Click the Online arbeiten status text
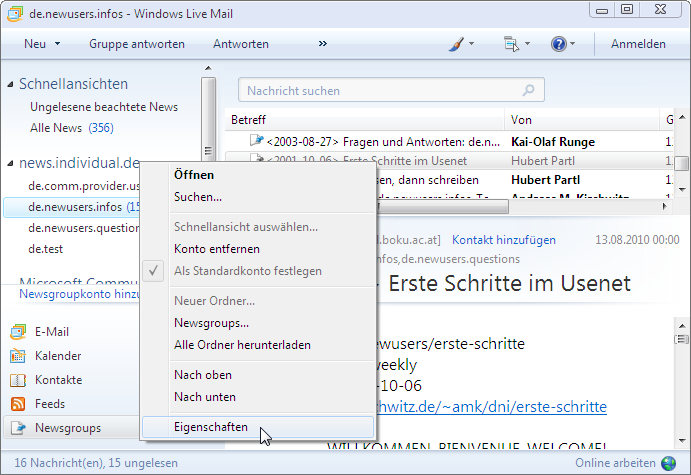The width and height of the screenshot is (691, 475). pyautogui.click(x=615, y=463)
